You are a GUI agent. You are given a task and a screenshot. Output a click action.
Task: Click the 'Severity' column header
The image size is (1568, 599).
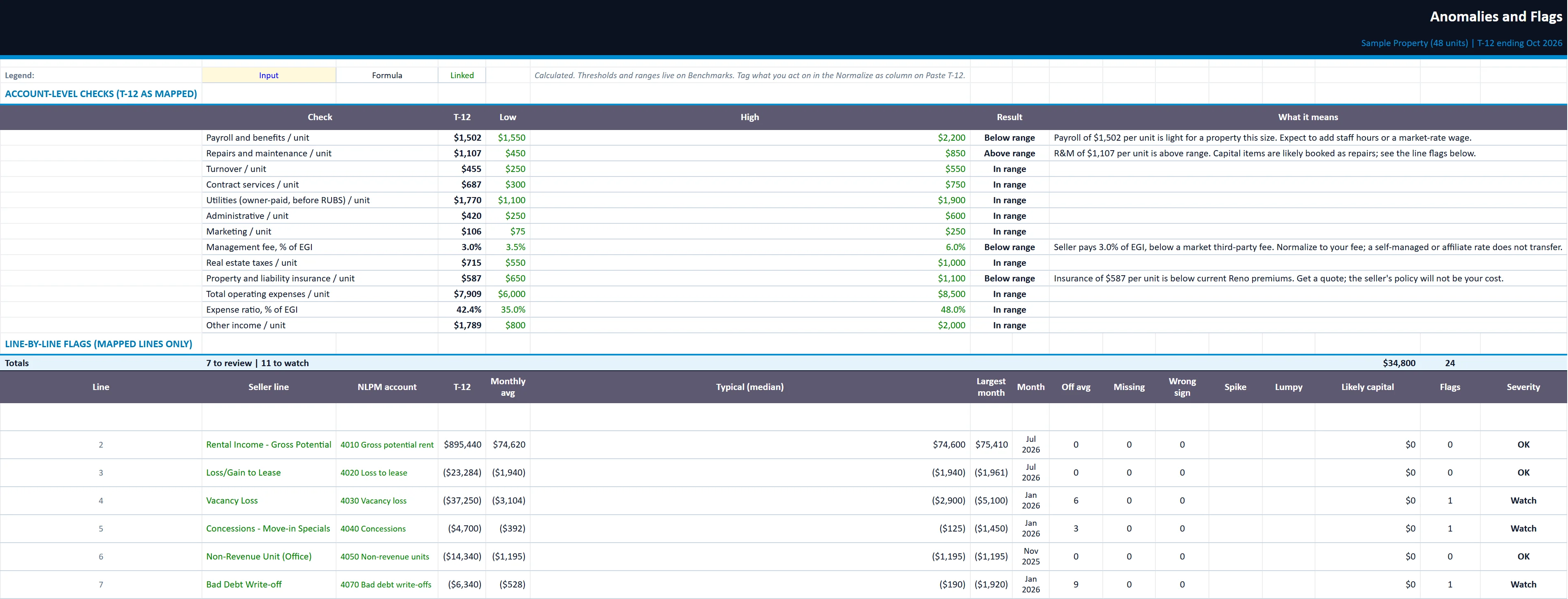[1523, 387]
